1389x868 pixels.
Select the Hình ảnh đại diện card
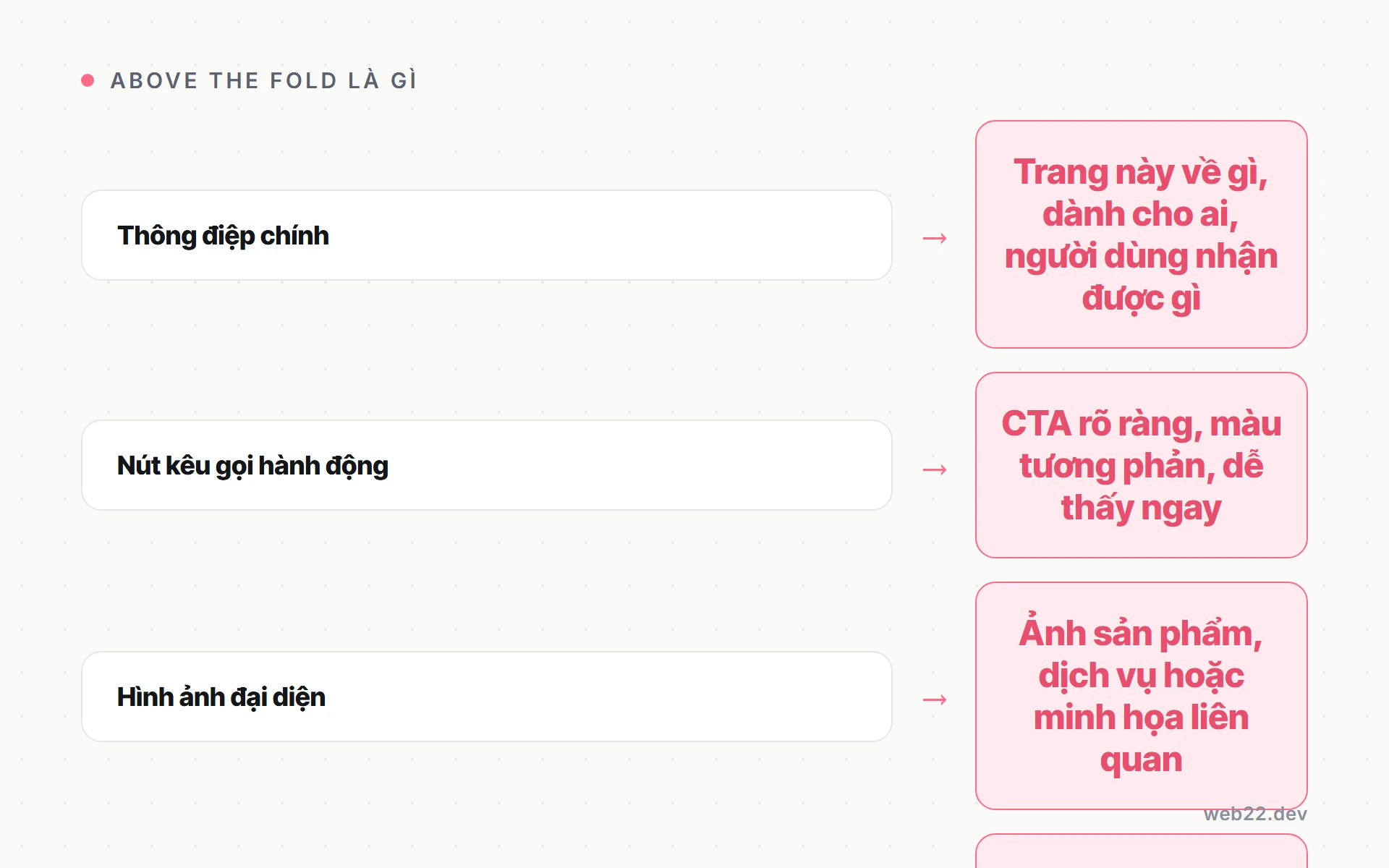[487, 697]
